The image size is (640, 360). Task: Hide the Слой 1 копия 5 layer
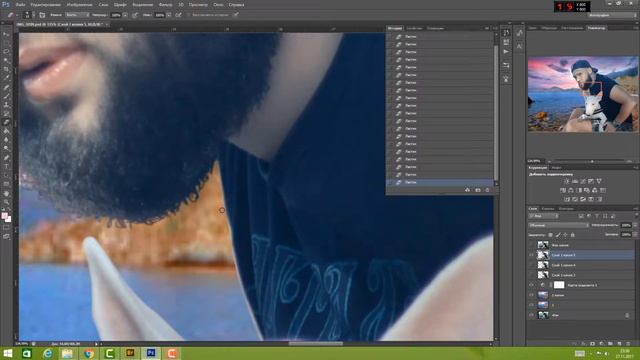click(x=531, y=255)
